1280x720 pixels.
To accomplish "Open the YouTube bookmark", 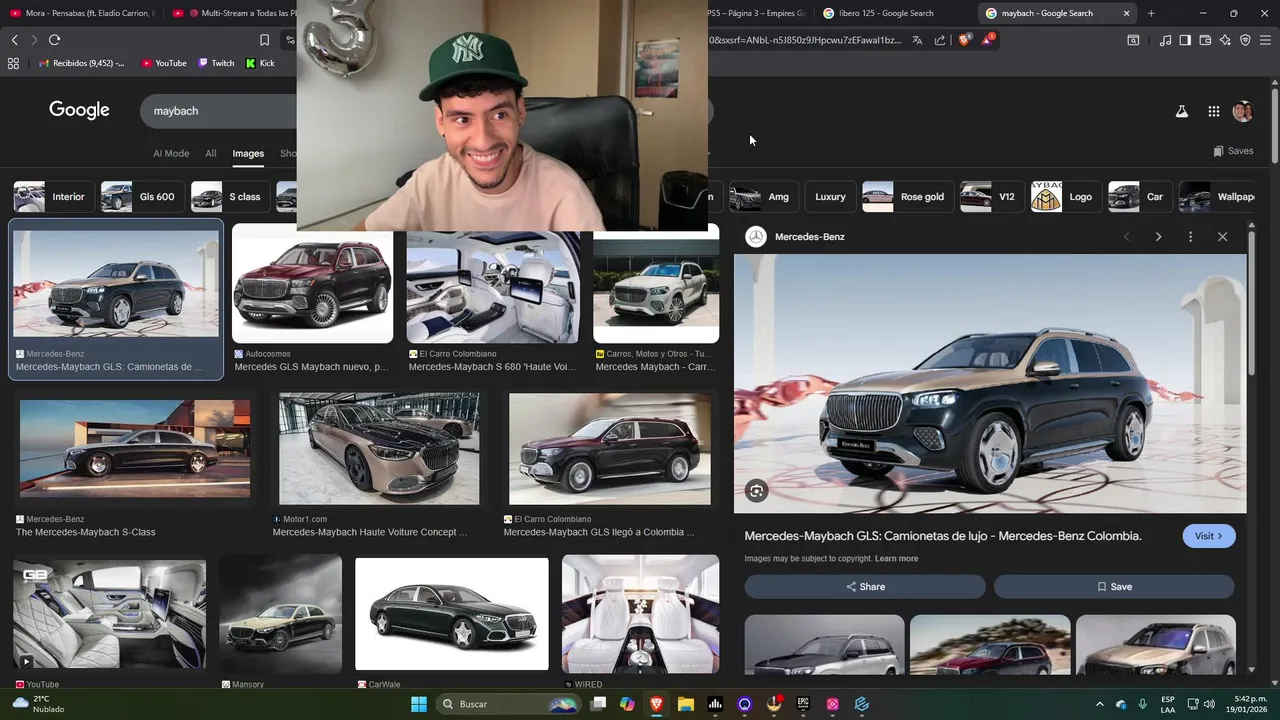I will coord(164,63).
